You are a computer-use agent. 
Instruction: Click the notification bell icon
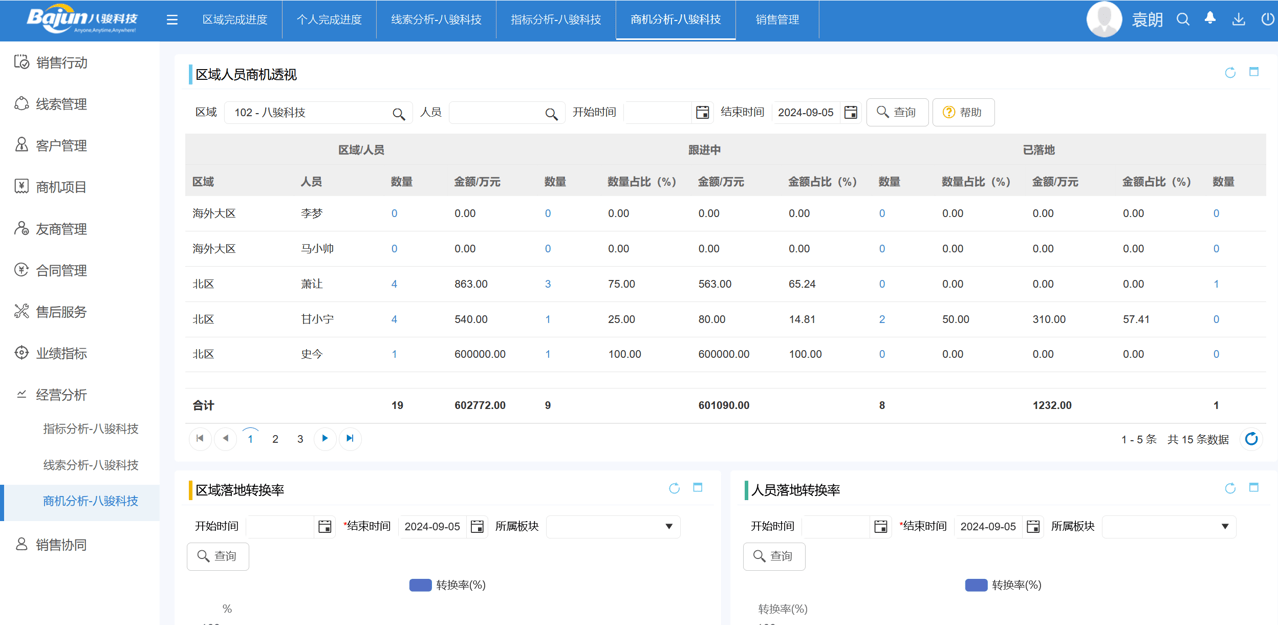coord(1210,19)
